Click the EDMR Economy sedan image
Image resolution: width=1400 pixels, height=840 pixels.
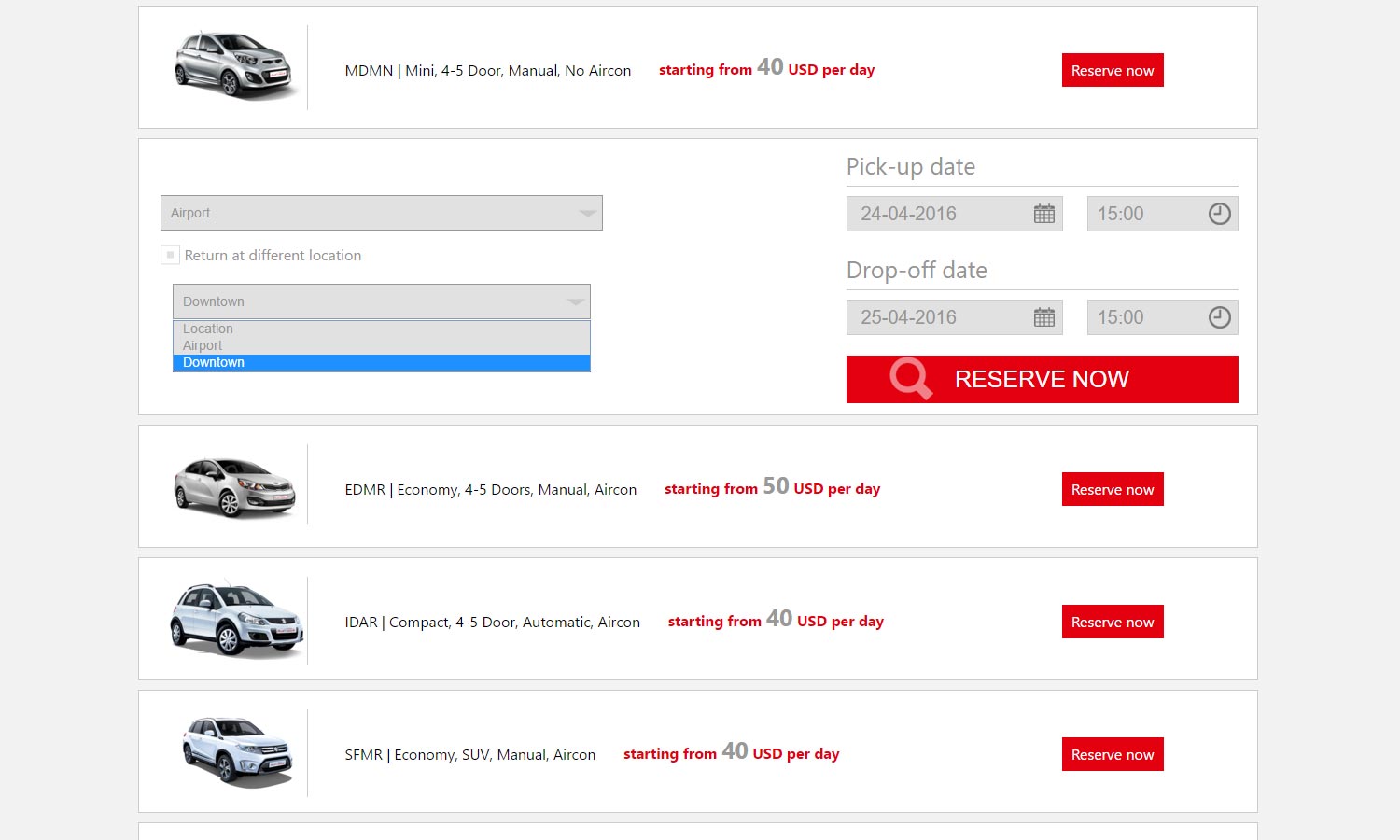235,486
